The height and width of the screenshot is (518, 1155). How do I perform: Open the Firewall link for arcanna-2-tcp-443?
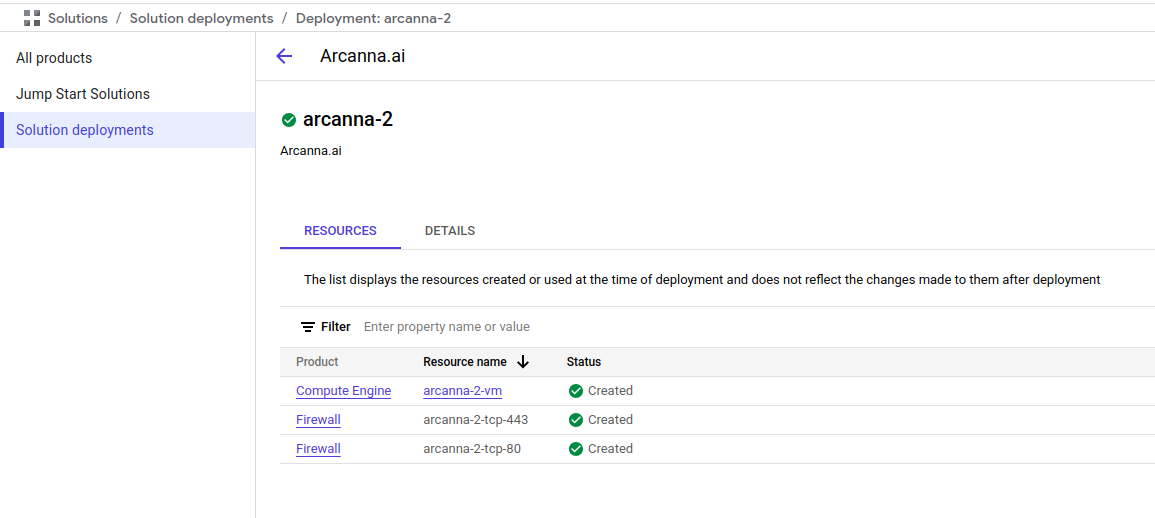pyautogui.click(x=318, y=420)
